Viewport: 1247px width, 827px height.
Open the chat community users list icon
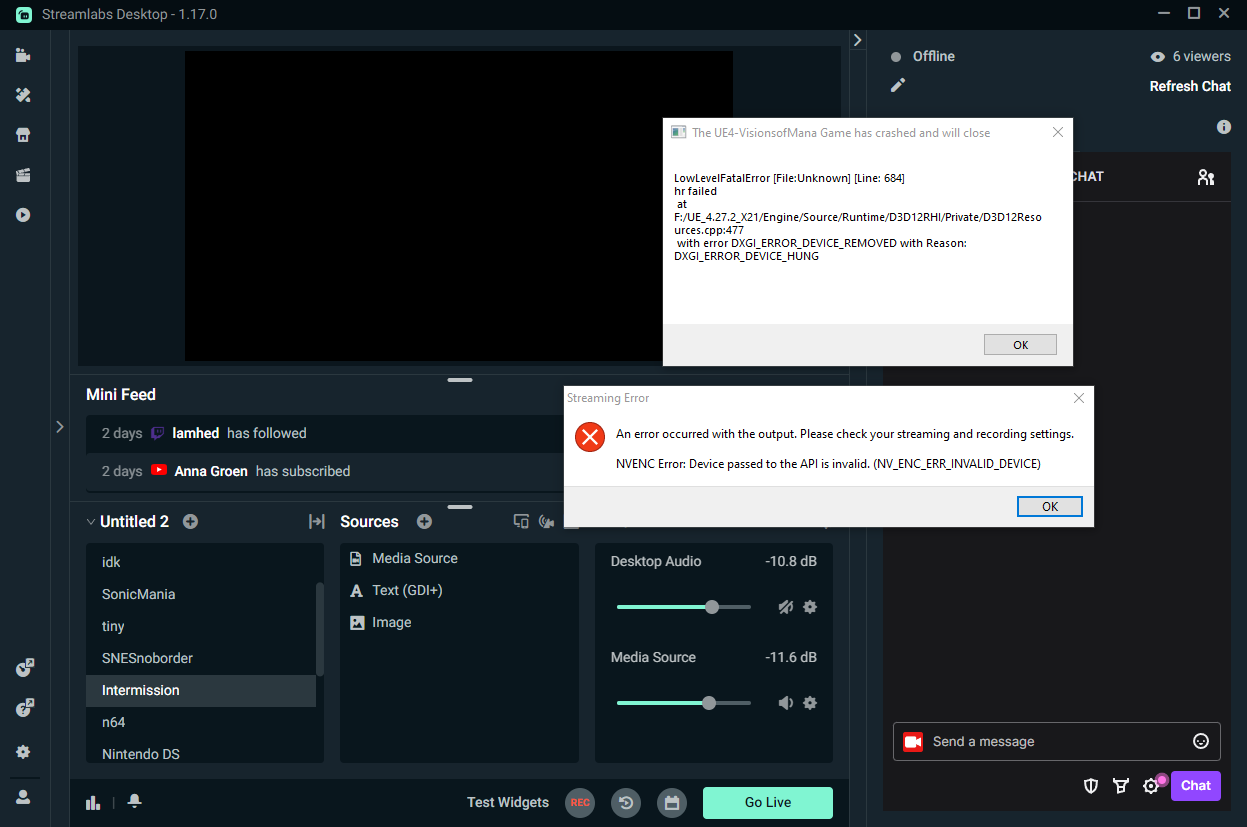click(x=1206, y=177)
